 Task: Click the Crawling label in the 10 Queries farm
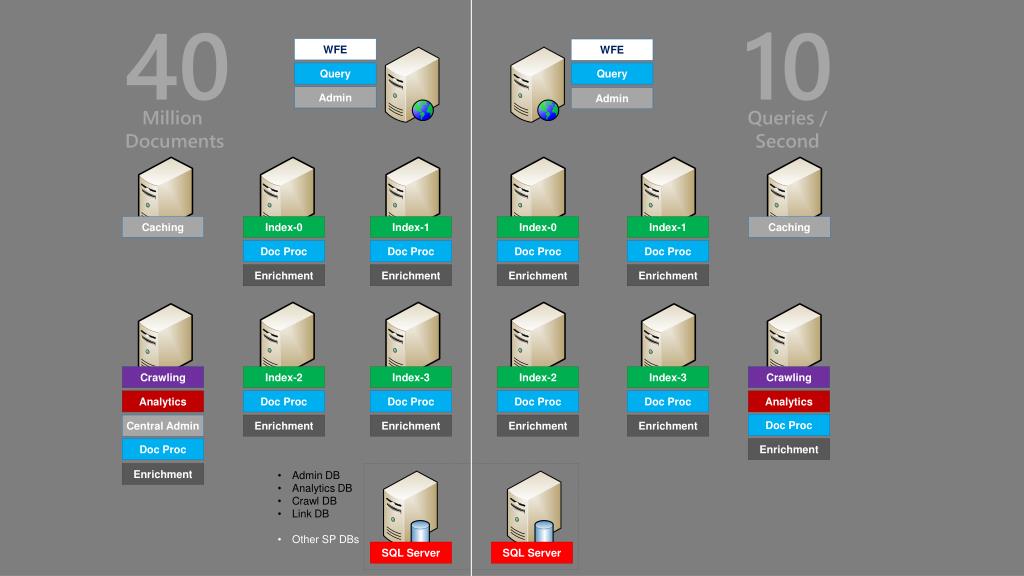(789, 377)
